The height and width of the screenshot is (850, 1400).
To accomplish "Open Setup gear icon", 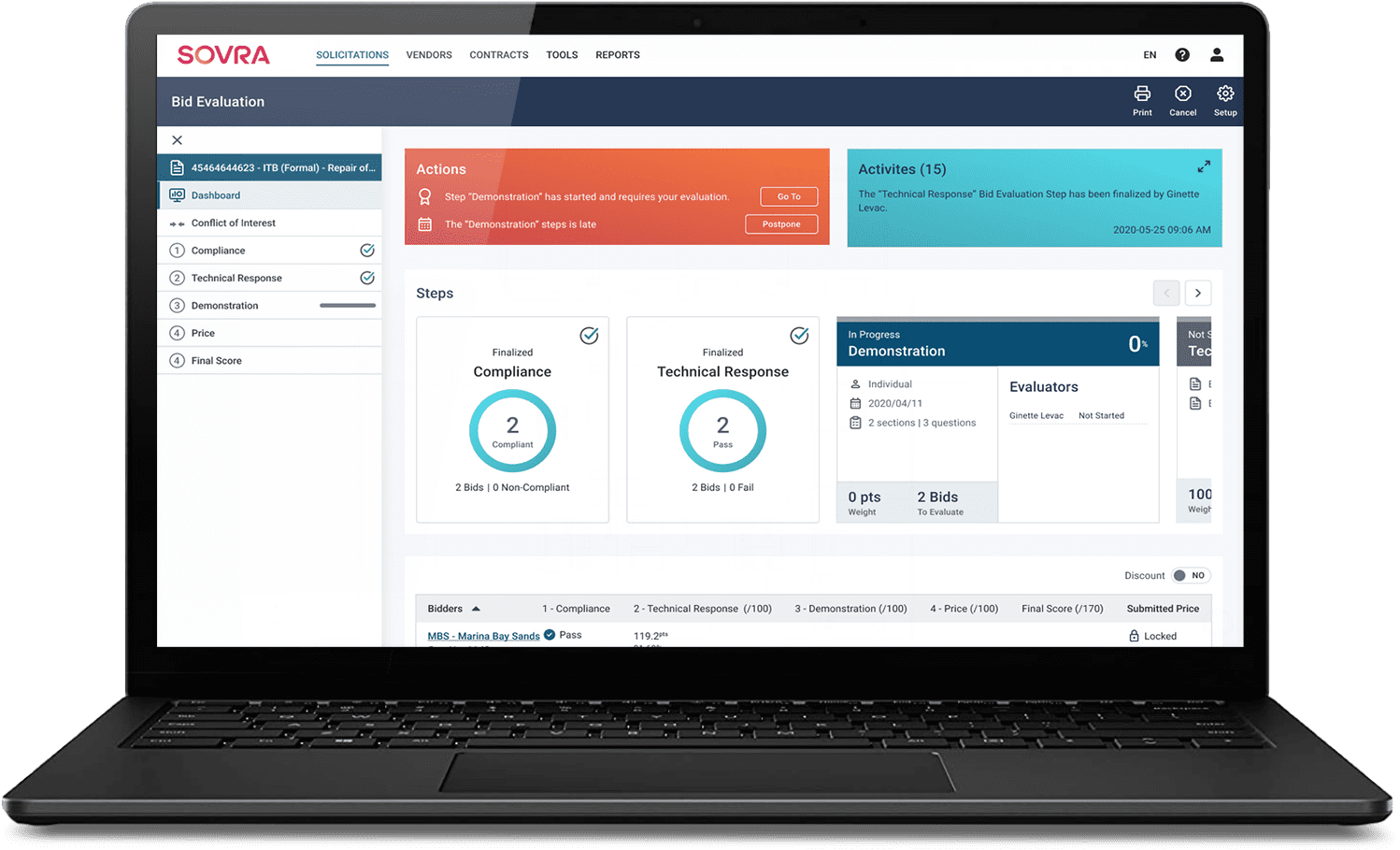I will [1225, 100].
